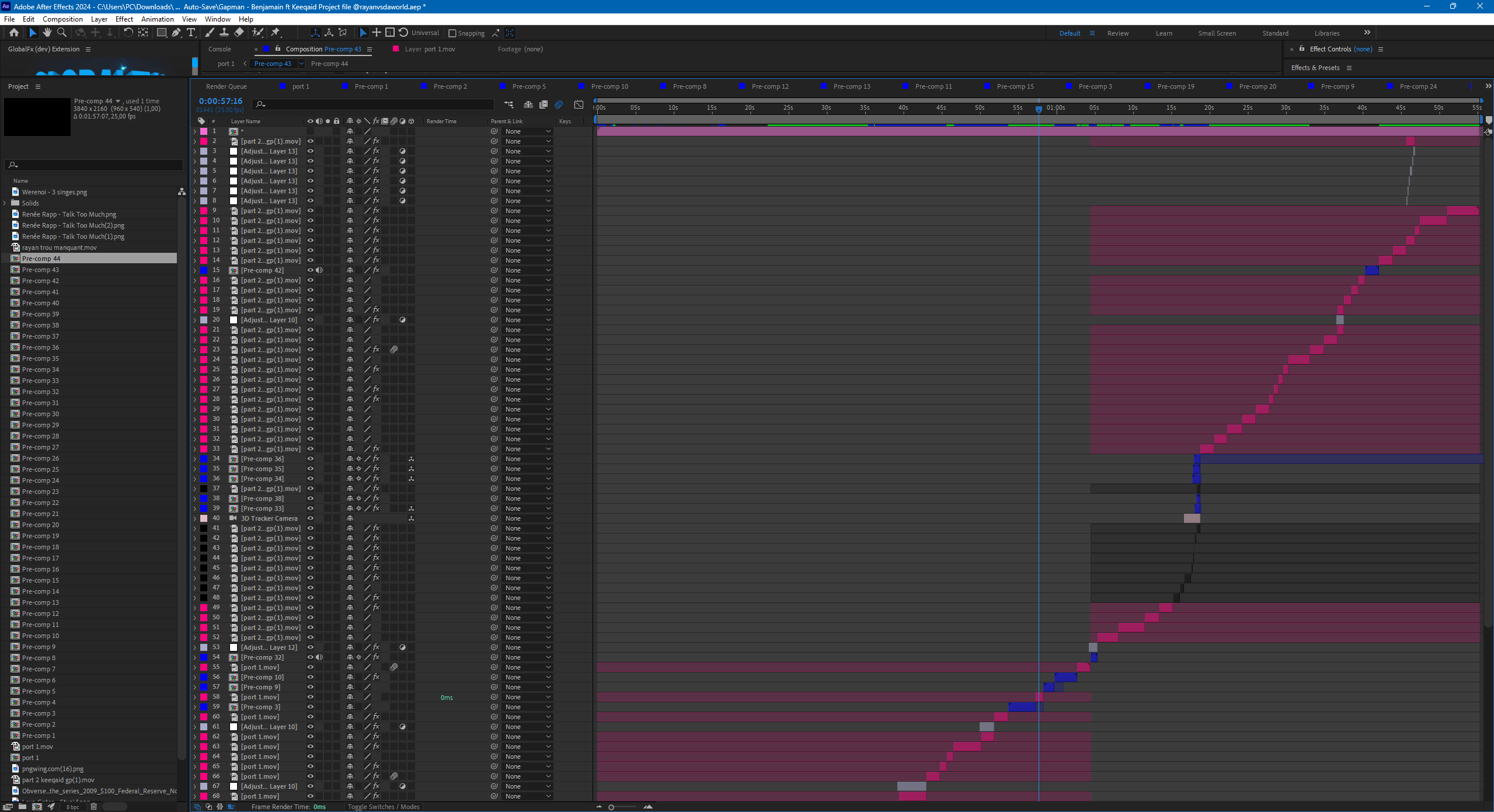Expand the Solids folder in Project
The image size is (1494, 812).
point(5,203)
